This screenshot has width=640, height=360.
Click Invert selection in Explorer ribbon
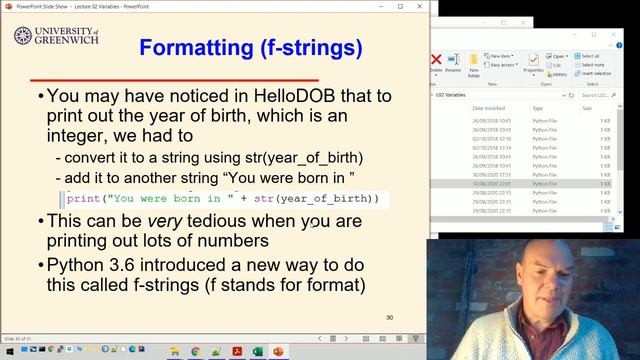tap(593, 73)
